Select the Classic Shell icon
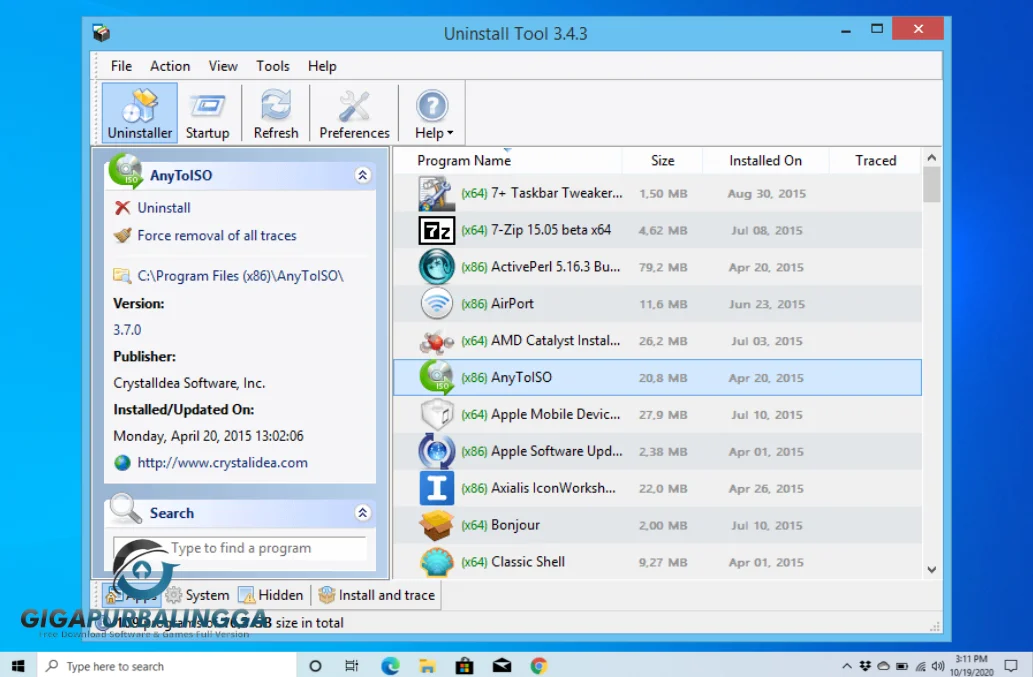1033x677 pixels. point(436,562)
